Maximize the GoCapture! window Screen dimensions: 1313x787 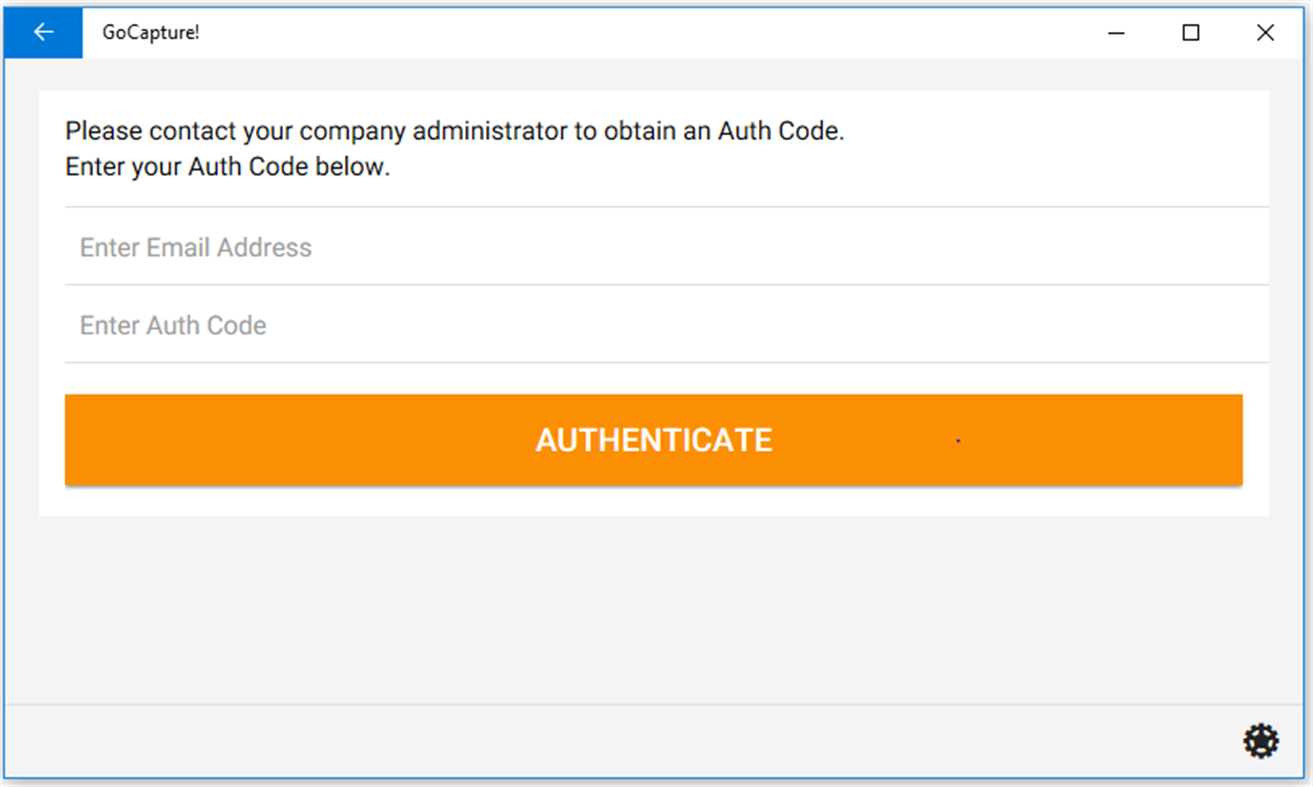(x=1190, y=32)
